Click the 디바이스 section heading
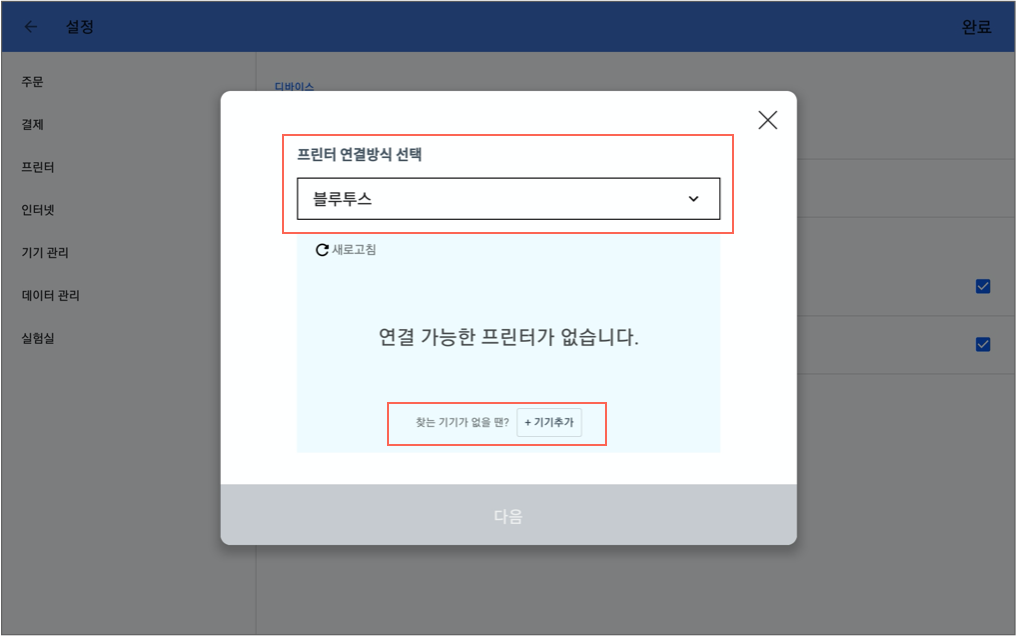The height and width of the screenshot is (636, 1017). [x=294, y=86]
